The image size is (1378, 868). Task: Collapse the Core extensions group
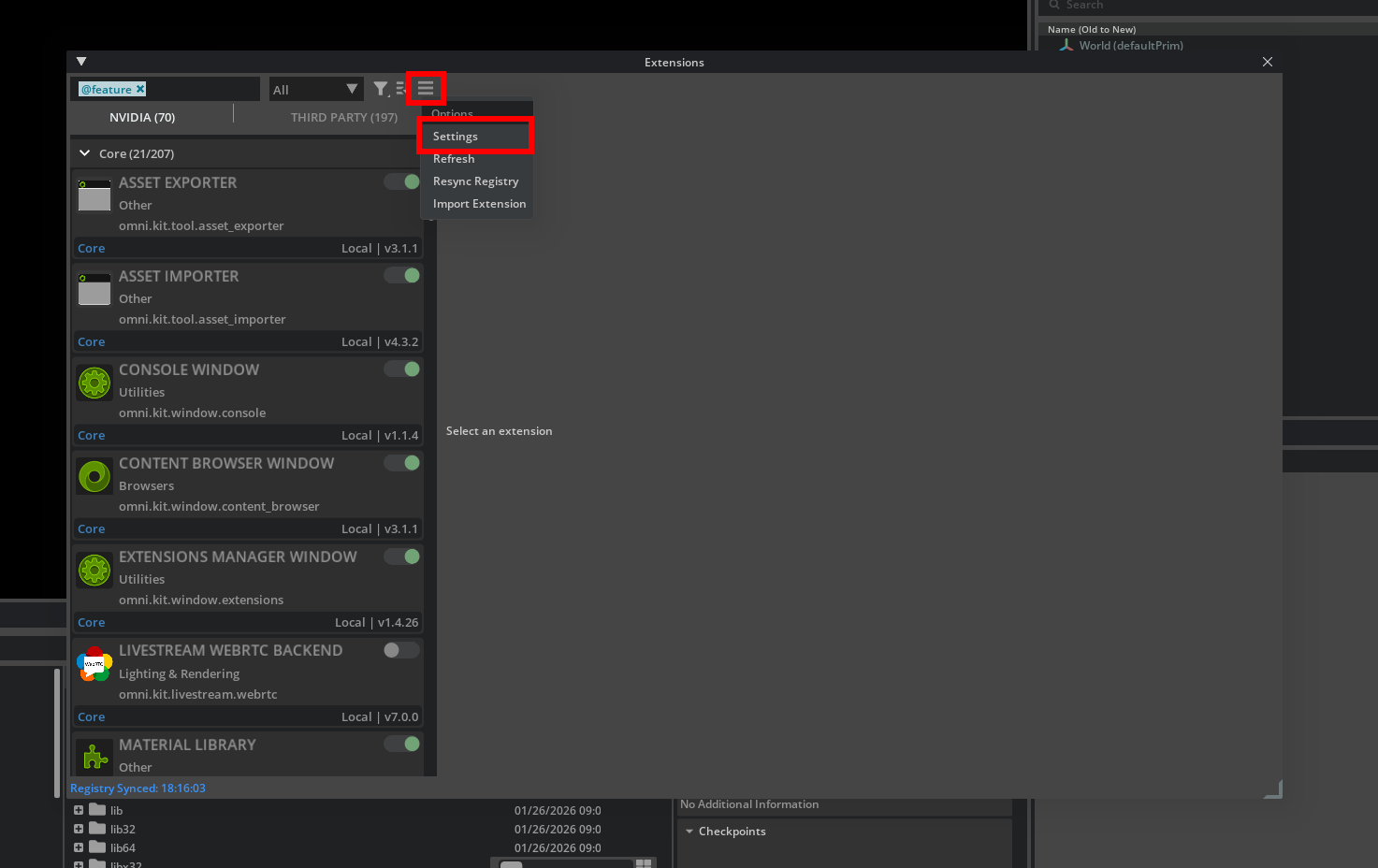[85, 153]
